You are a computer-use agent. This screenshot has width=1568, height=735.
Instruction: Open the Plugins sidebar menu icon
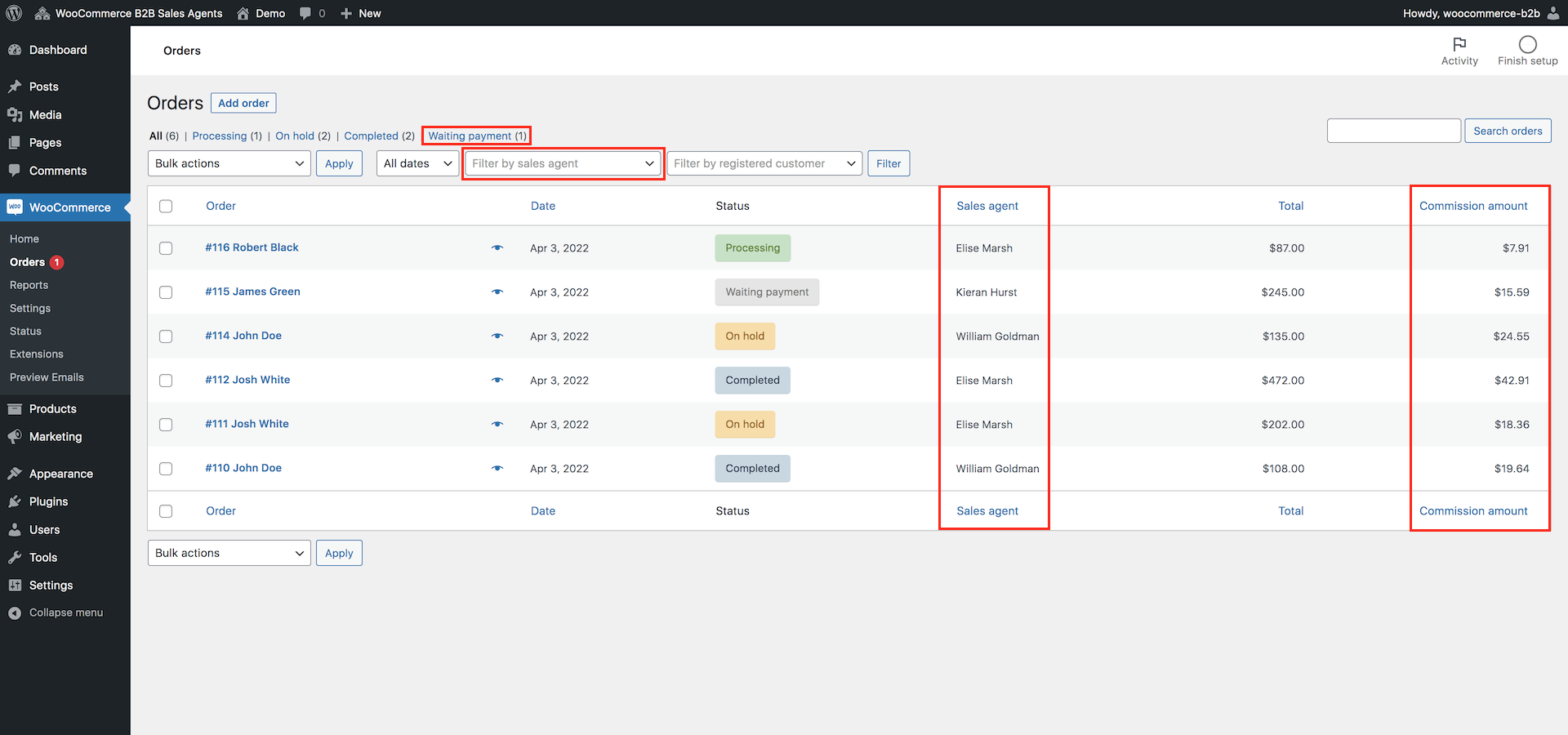[15, 501]
